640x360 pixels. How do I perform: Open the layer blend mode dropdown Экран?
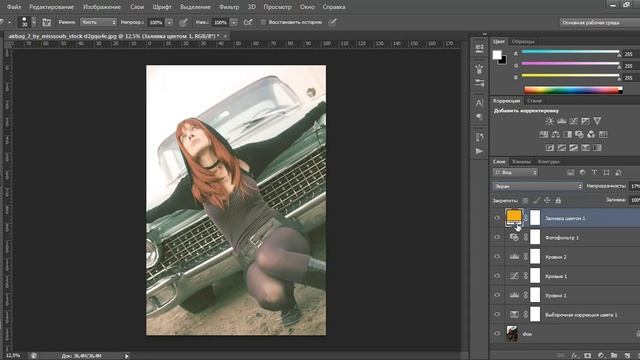point(538,186)
